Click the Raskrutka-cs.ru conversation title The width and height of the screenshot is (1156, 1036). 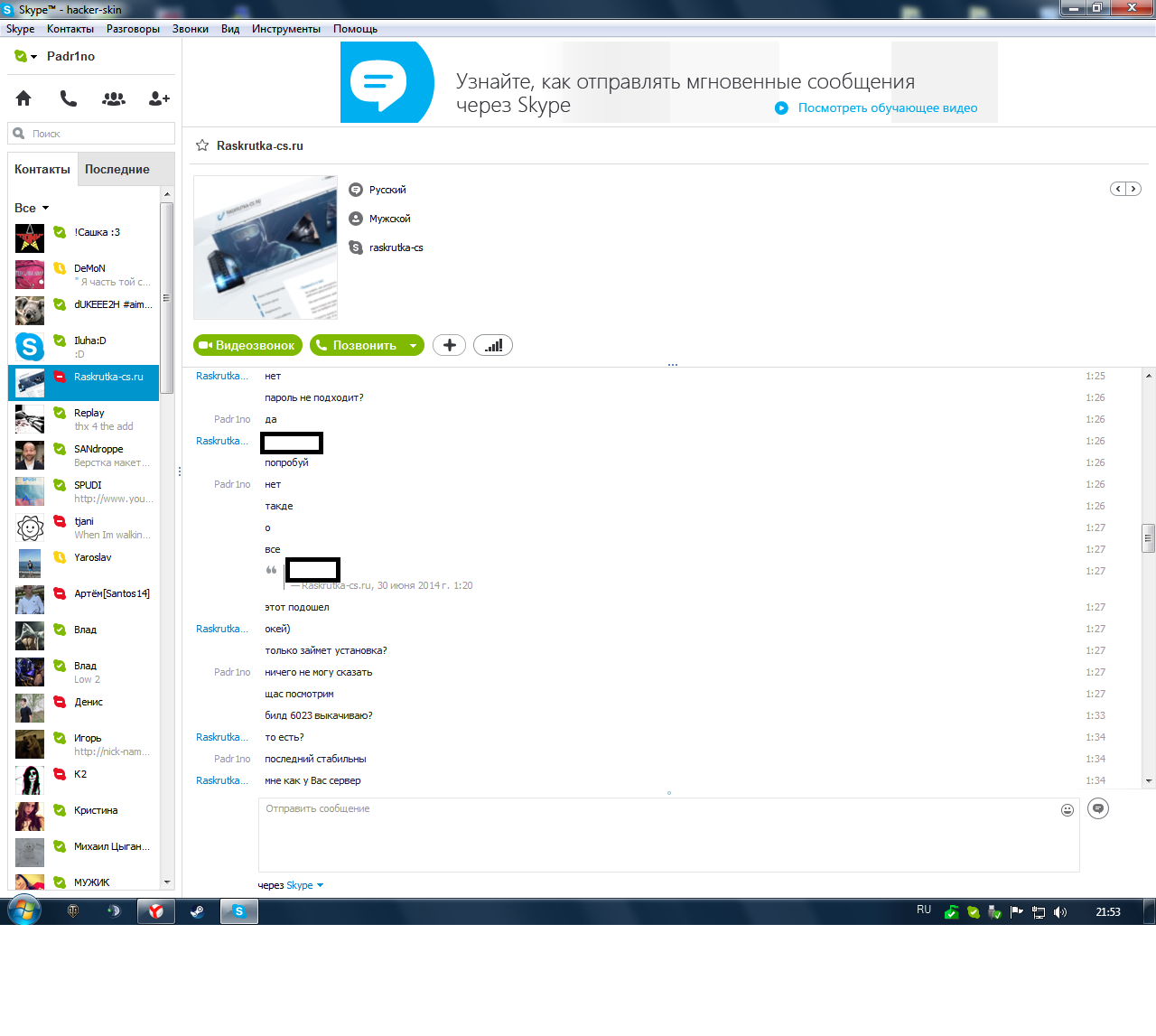click(260, 145)
